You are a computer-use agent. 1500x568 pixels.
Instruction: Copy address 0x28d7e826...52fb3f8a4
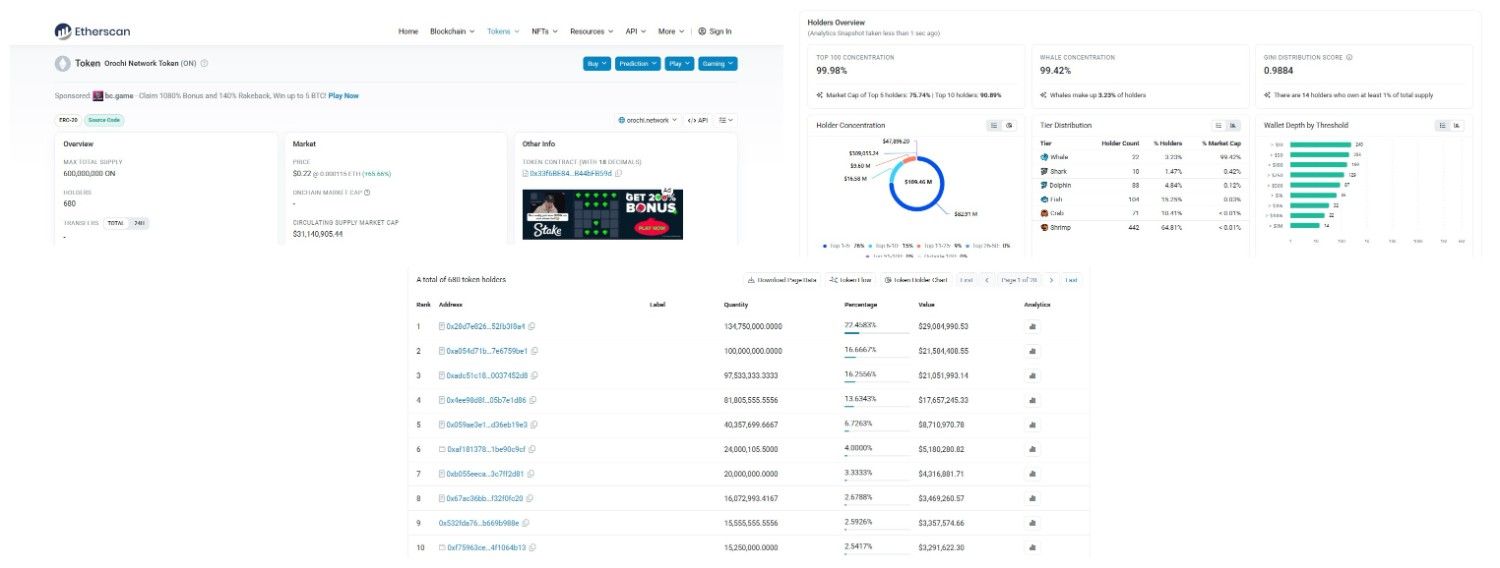[532, 326]
